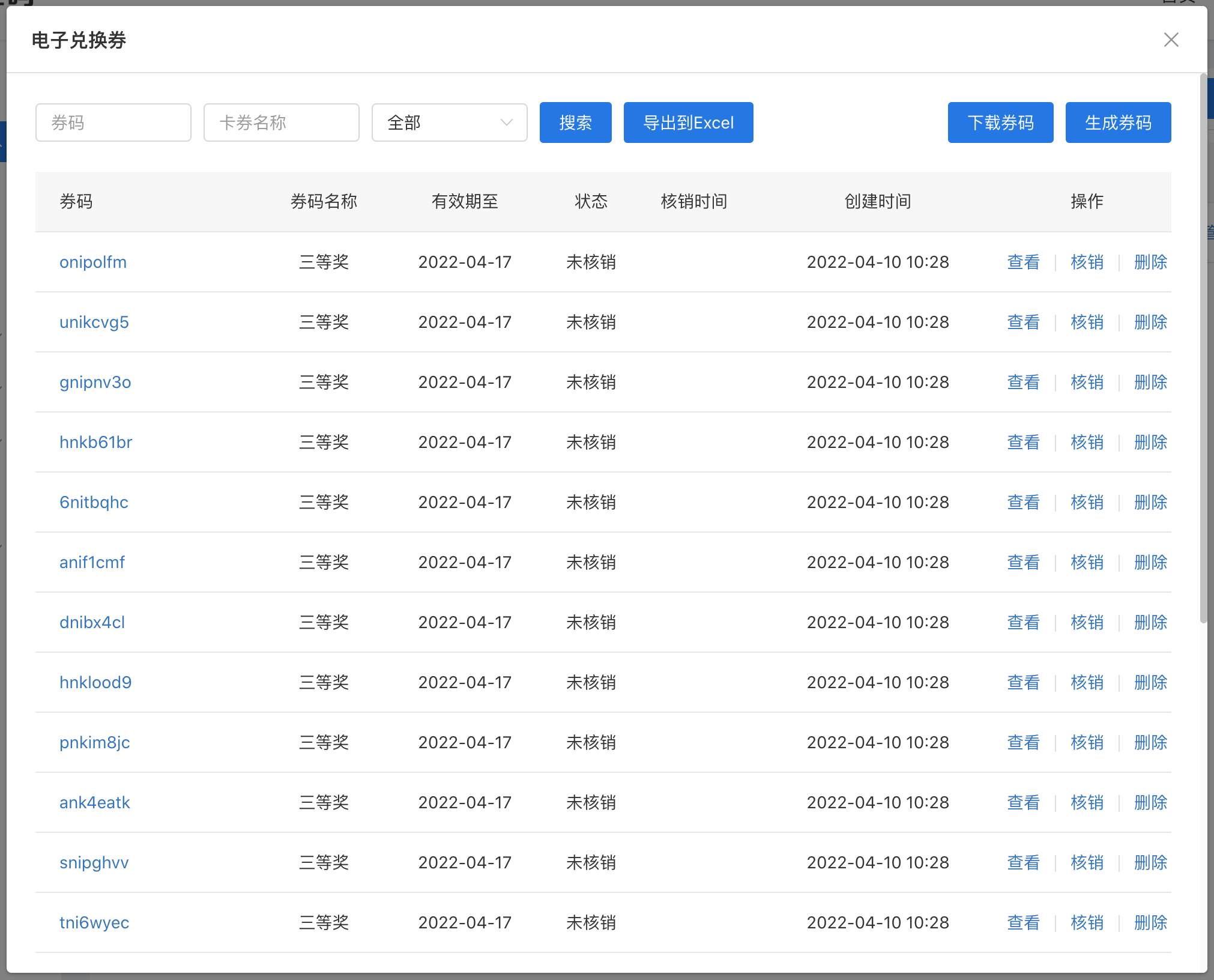1214x980 pixels.
Task: Click 核销 for coupon hnkb61br
Action: pos(1087,443)
